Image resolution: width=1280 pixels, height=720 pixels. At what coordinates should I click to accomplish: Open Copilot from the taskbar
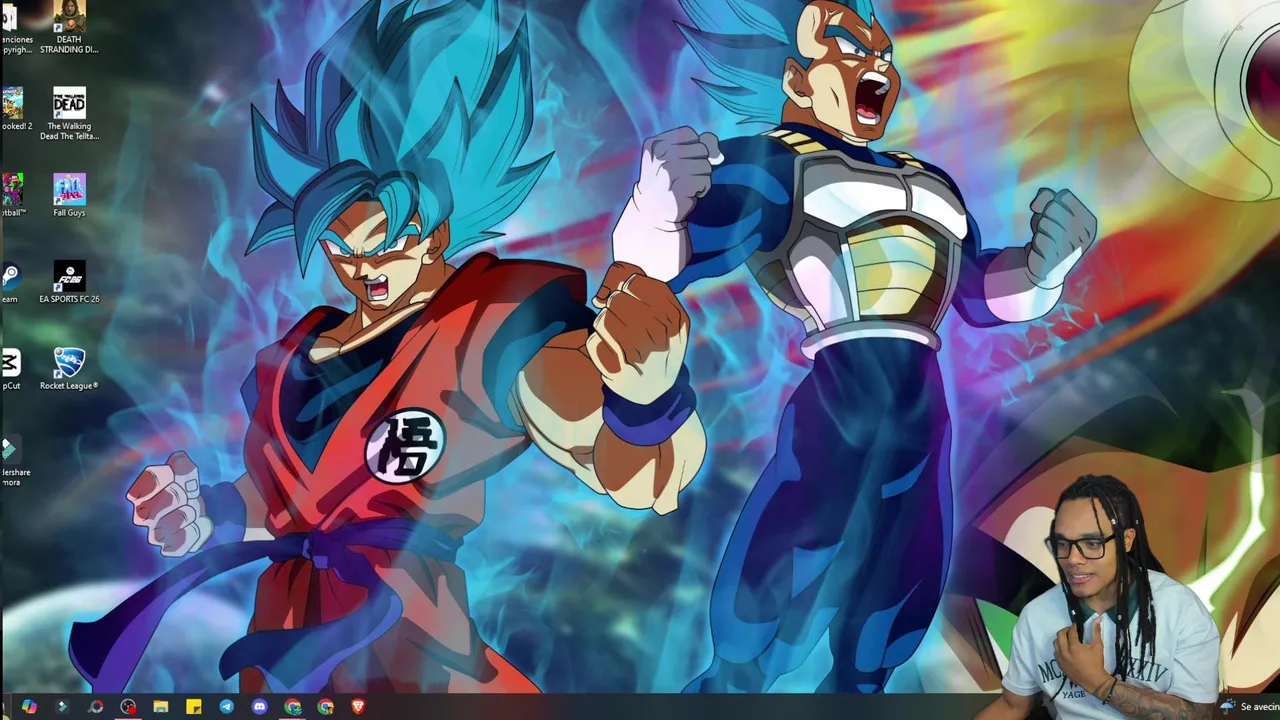(29, 707)
